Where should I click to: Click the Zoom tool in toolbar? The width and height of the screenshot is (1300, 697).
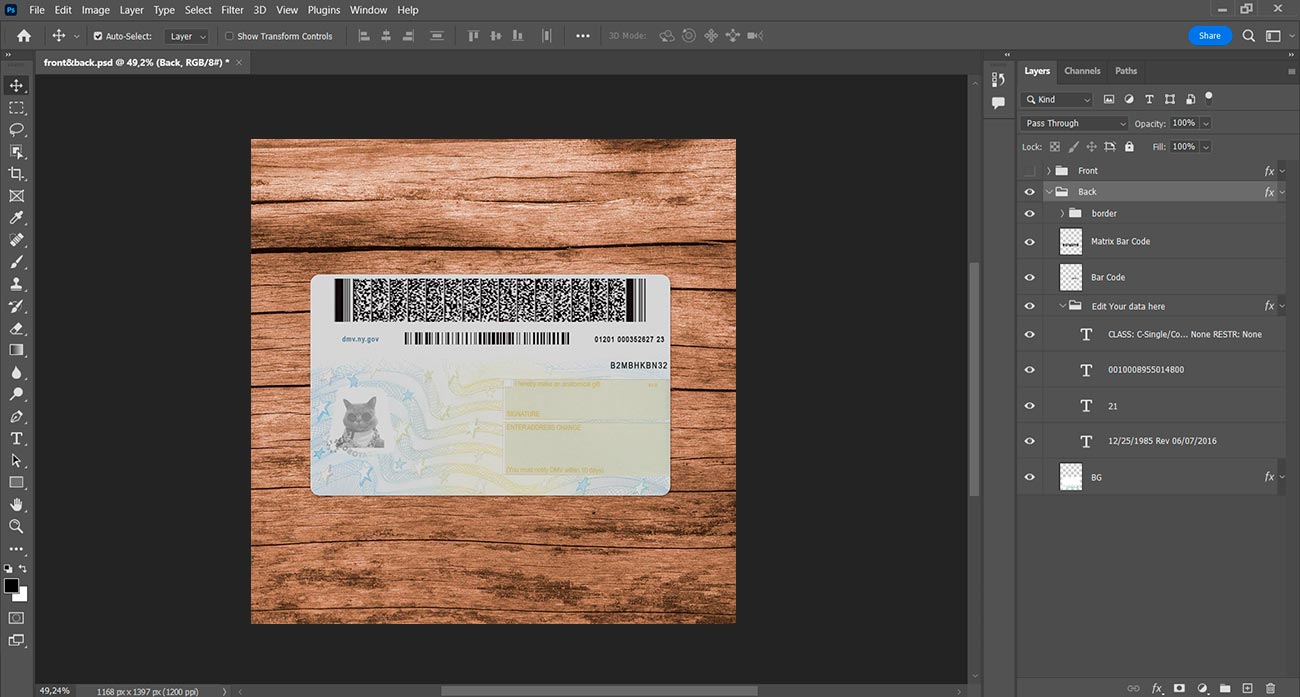(17, 526)
